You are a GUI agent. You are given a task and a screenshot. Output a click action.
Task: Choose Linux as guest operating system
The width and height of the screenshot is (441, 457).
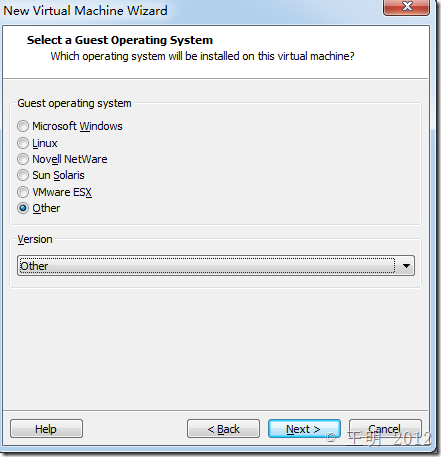[23, 143]
